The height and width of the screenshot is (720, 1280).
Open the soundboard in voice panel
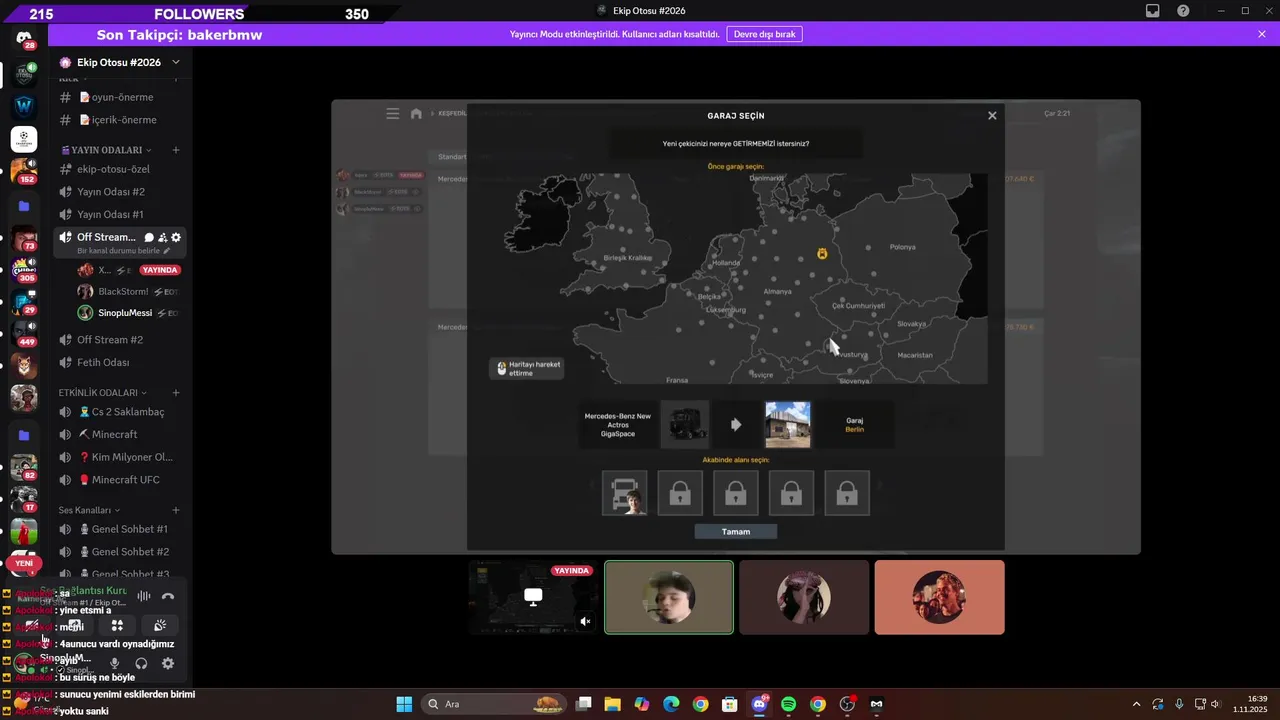(x=160, y=625)
